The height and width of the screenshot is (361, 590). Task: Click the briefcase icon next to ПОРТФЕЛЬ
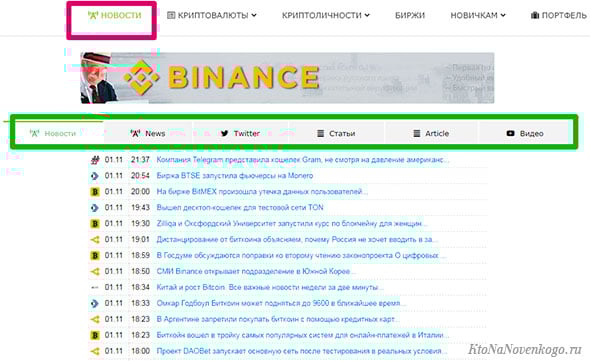tap(535, 15)
